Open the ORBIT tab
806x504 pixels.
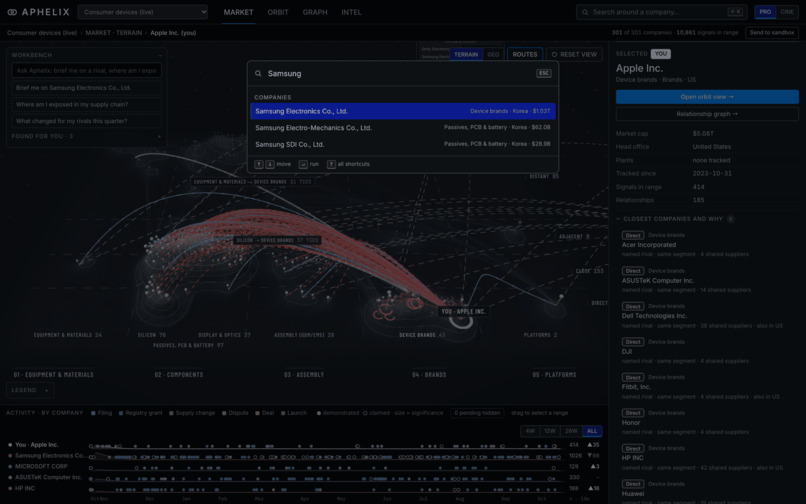point(278,12)
